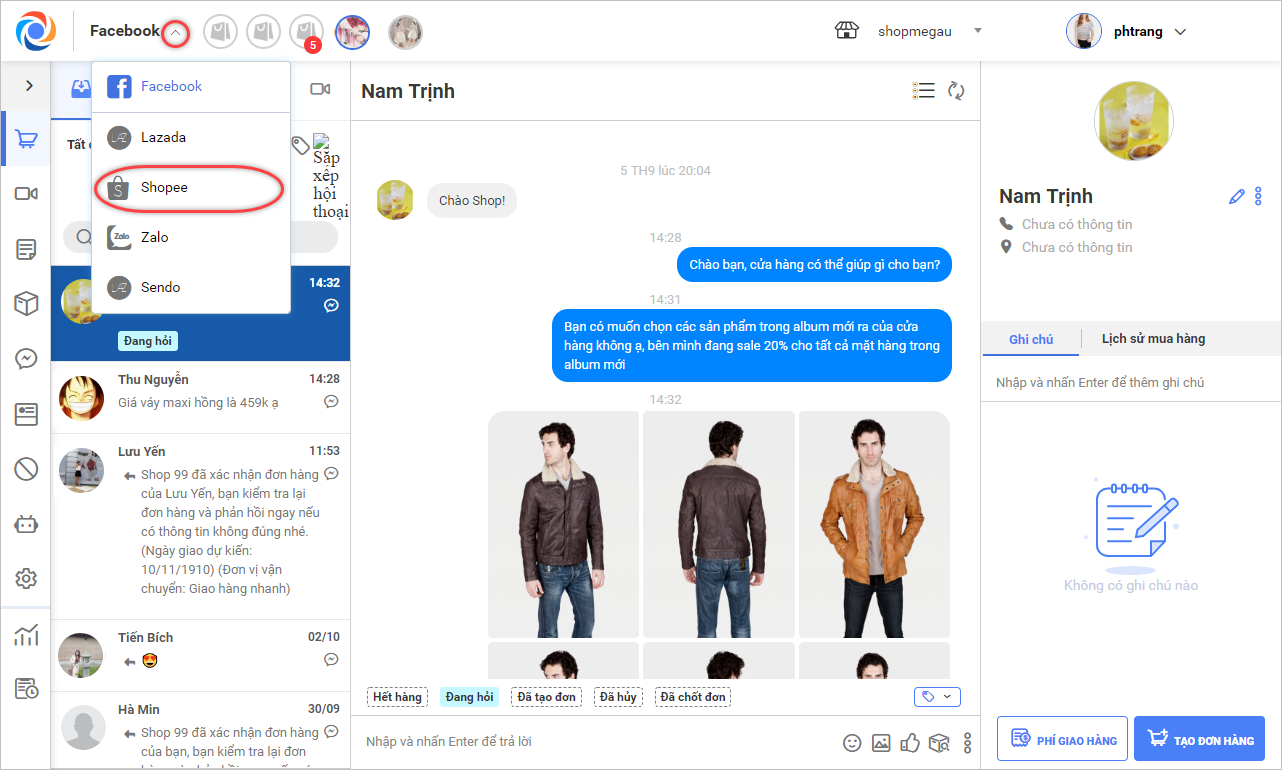Click the attach image icon in reply bar
This screenshot has height=770, width=1282.
click(881, 742)
